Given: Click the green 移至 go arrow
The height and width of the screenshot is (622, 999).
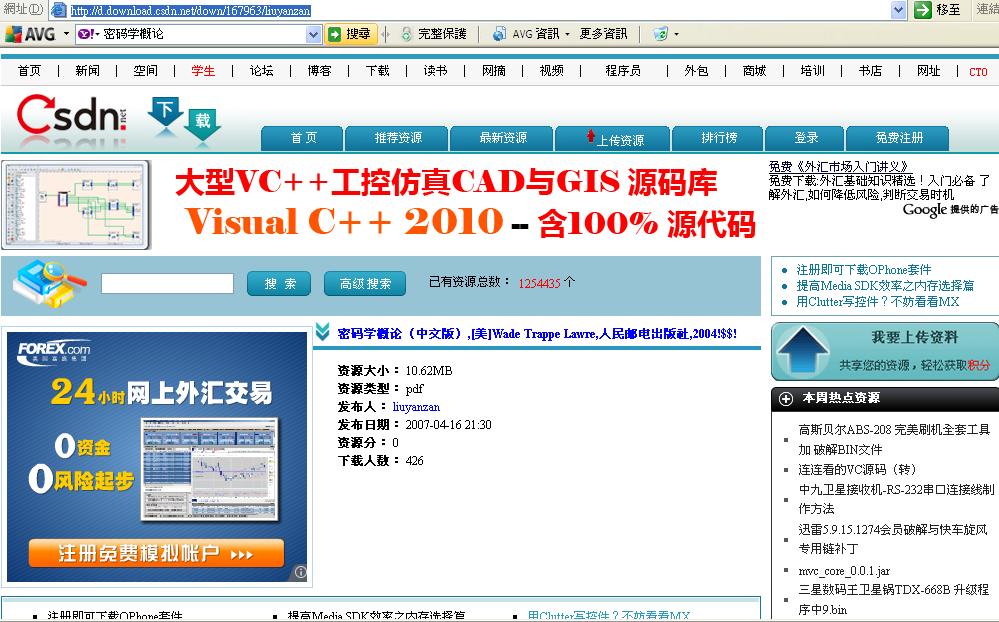Looking at the screenshot, I should click(x=923, y=10).
